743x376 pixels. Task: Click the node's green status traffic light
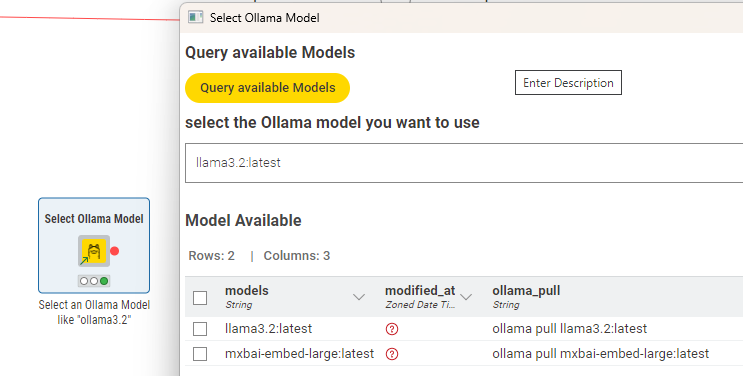click(104, 281)
